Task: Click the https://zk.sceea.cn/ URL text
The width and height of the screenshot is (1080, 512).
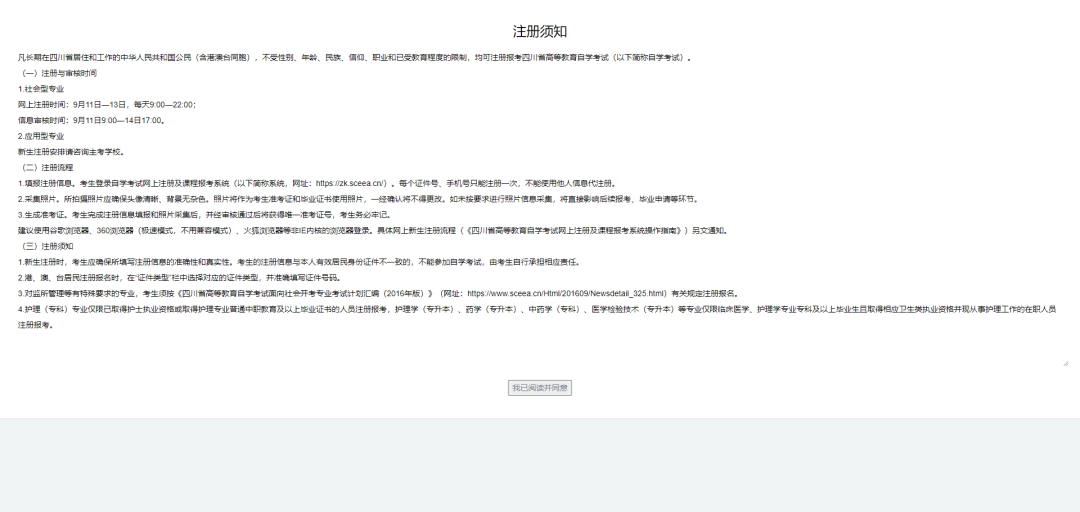Action: (351, 183)
